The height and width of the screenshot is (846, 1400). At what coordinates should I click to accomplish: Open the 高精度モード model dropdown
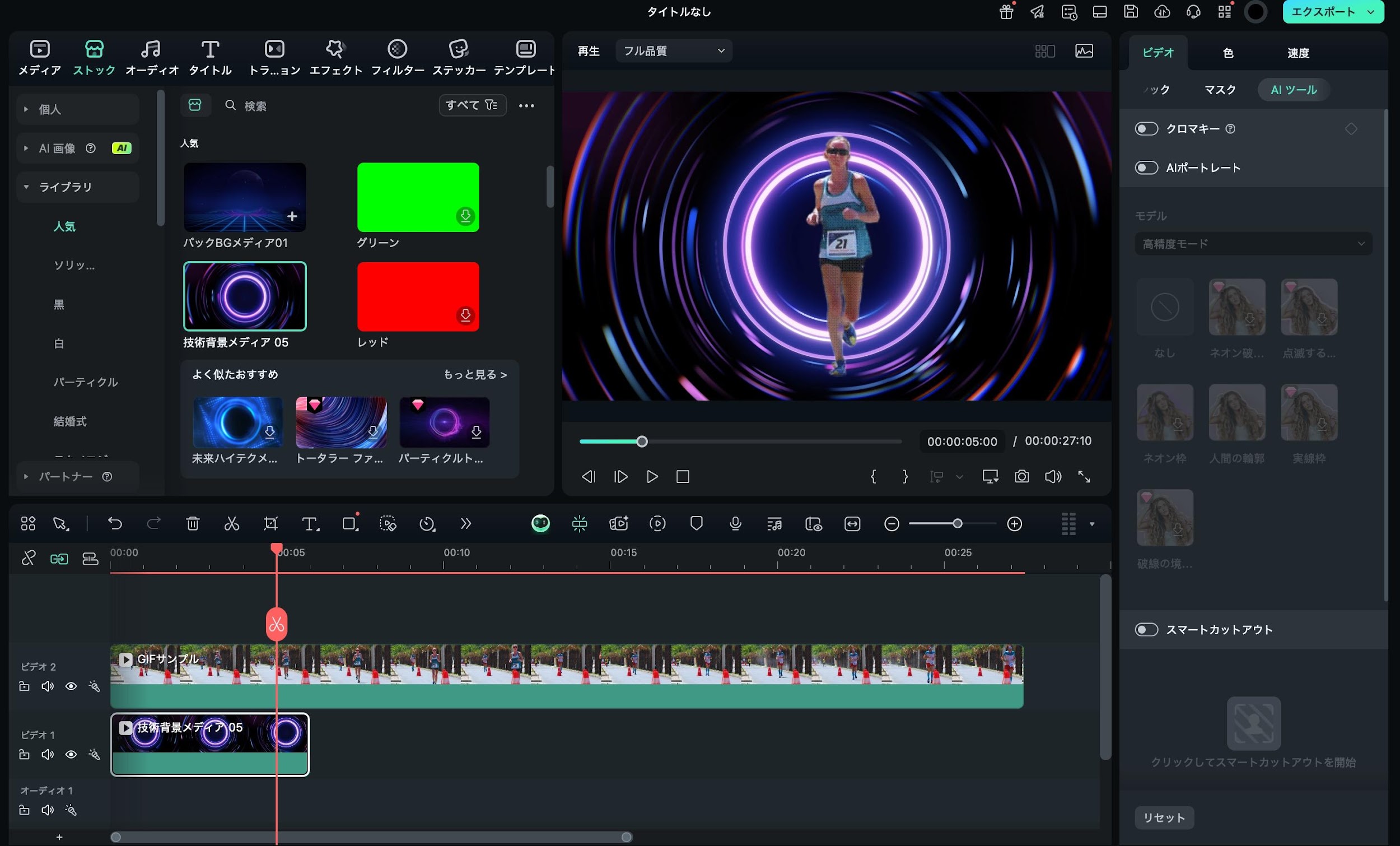pyautogui.click(x=1253, y=244)
